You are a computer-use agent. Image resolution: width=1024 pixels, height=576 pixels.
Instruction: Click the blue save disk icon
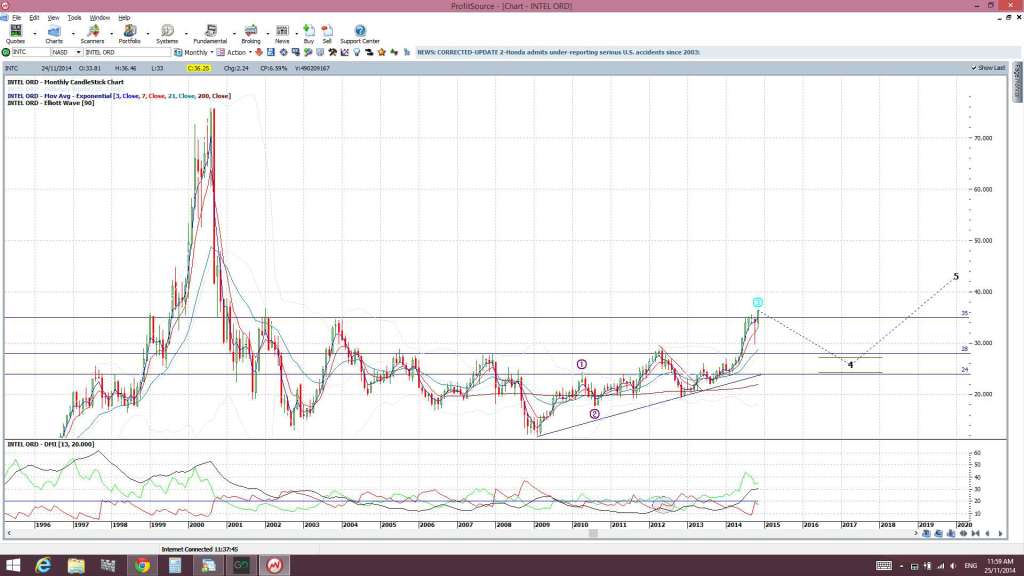[x=270, y=52]
